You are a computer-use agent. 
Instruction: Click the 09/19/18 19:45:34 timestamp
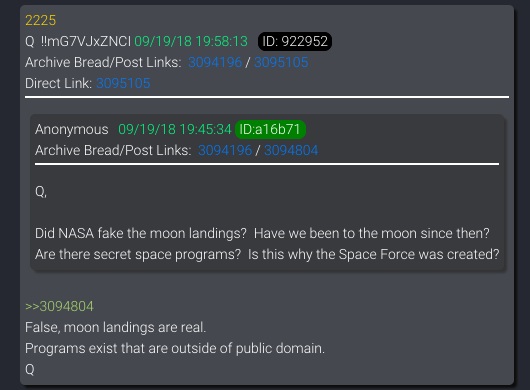point(174,129)
